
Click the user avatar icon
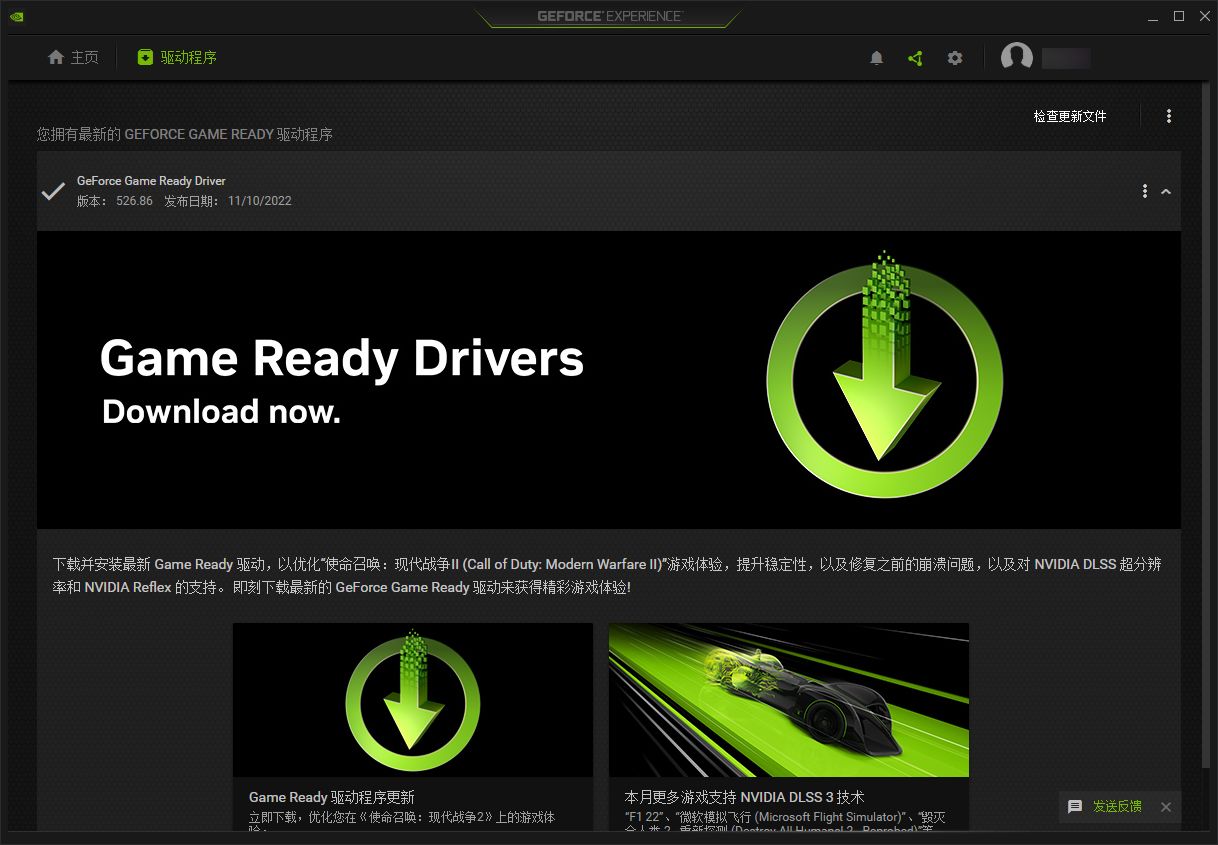tap(1017, 57)
